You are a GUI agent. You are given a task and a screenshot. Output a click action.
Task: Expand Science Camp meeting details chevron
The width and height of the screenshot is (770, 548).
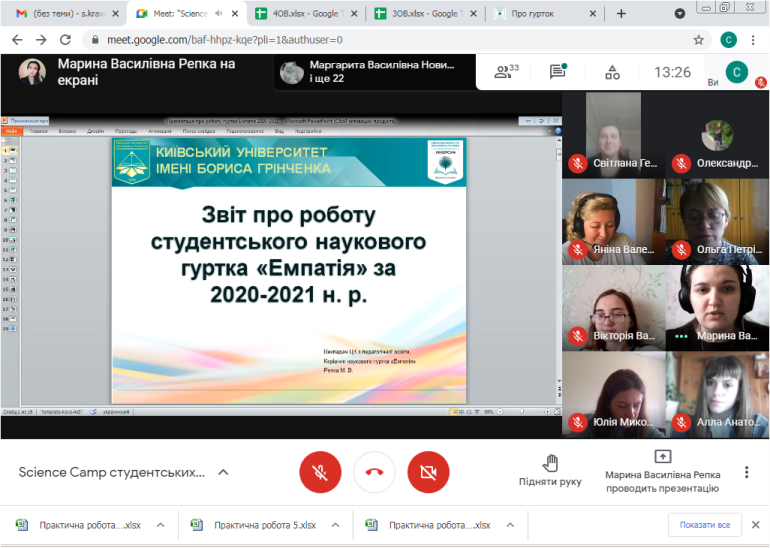tap(223, 472)
